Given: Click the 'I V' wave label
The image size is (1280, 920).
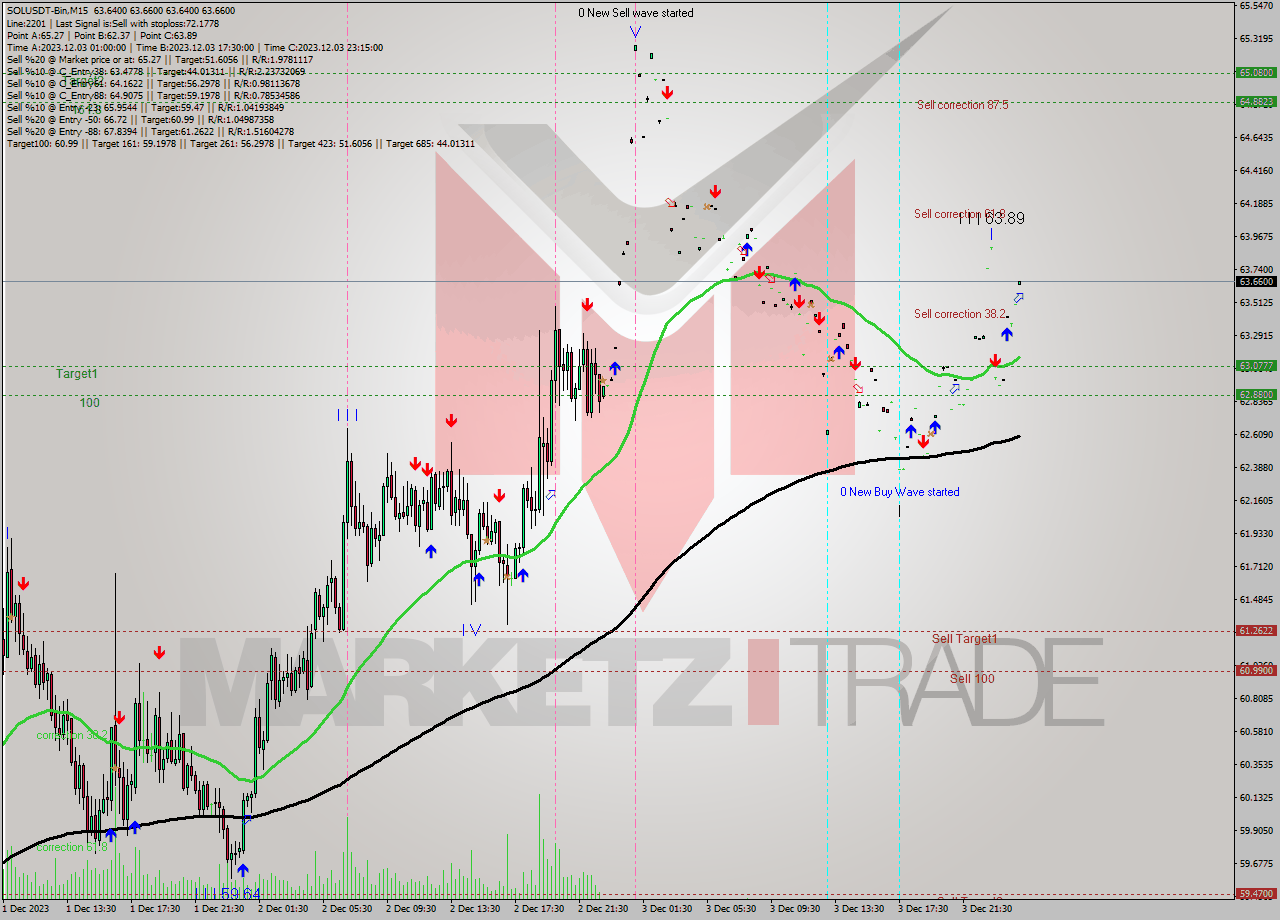Looking at the screenshot, I should [472, 629].
